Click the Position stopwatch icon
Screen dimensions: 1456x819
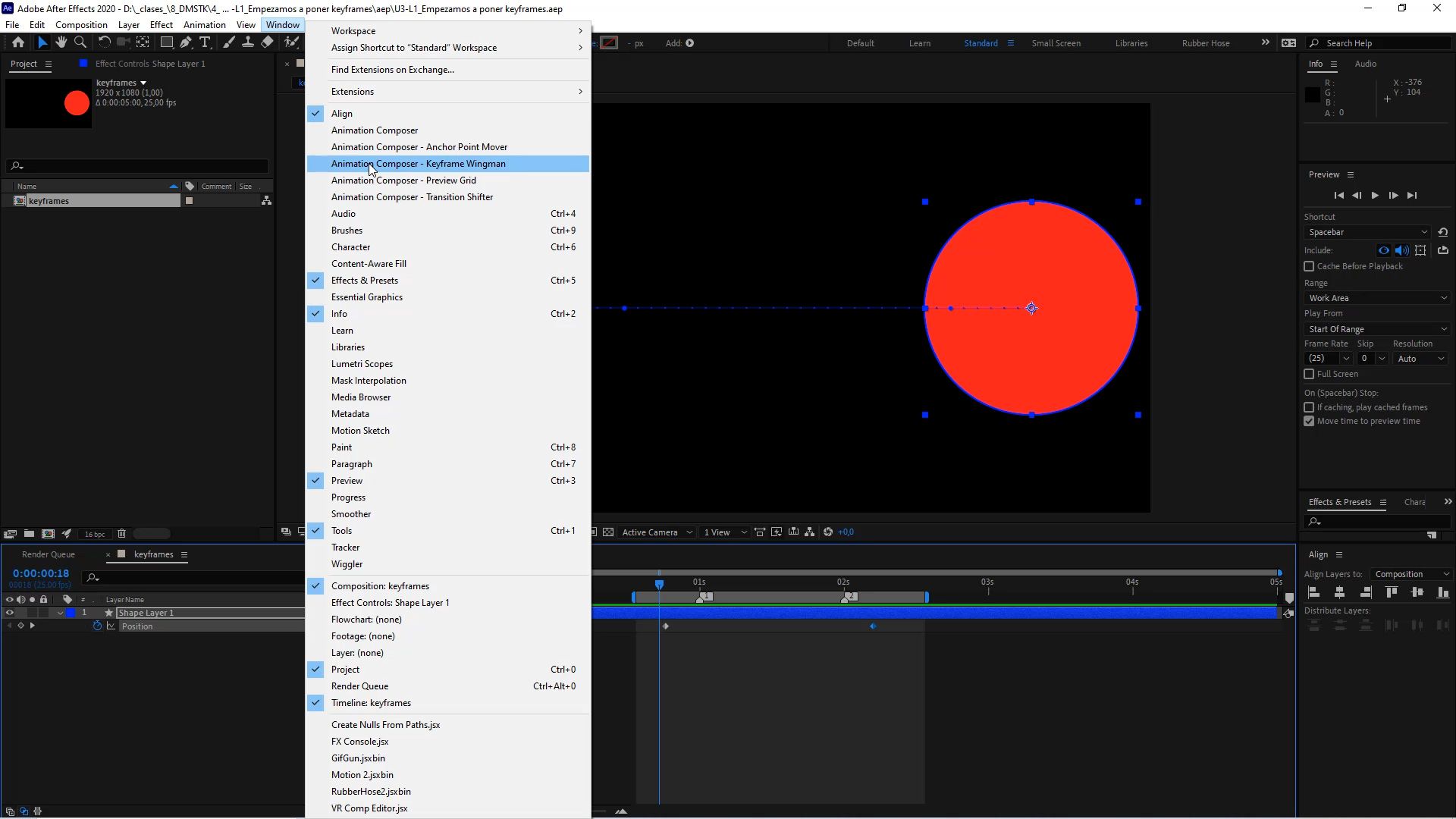(97, 626)
